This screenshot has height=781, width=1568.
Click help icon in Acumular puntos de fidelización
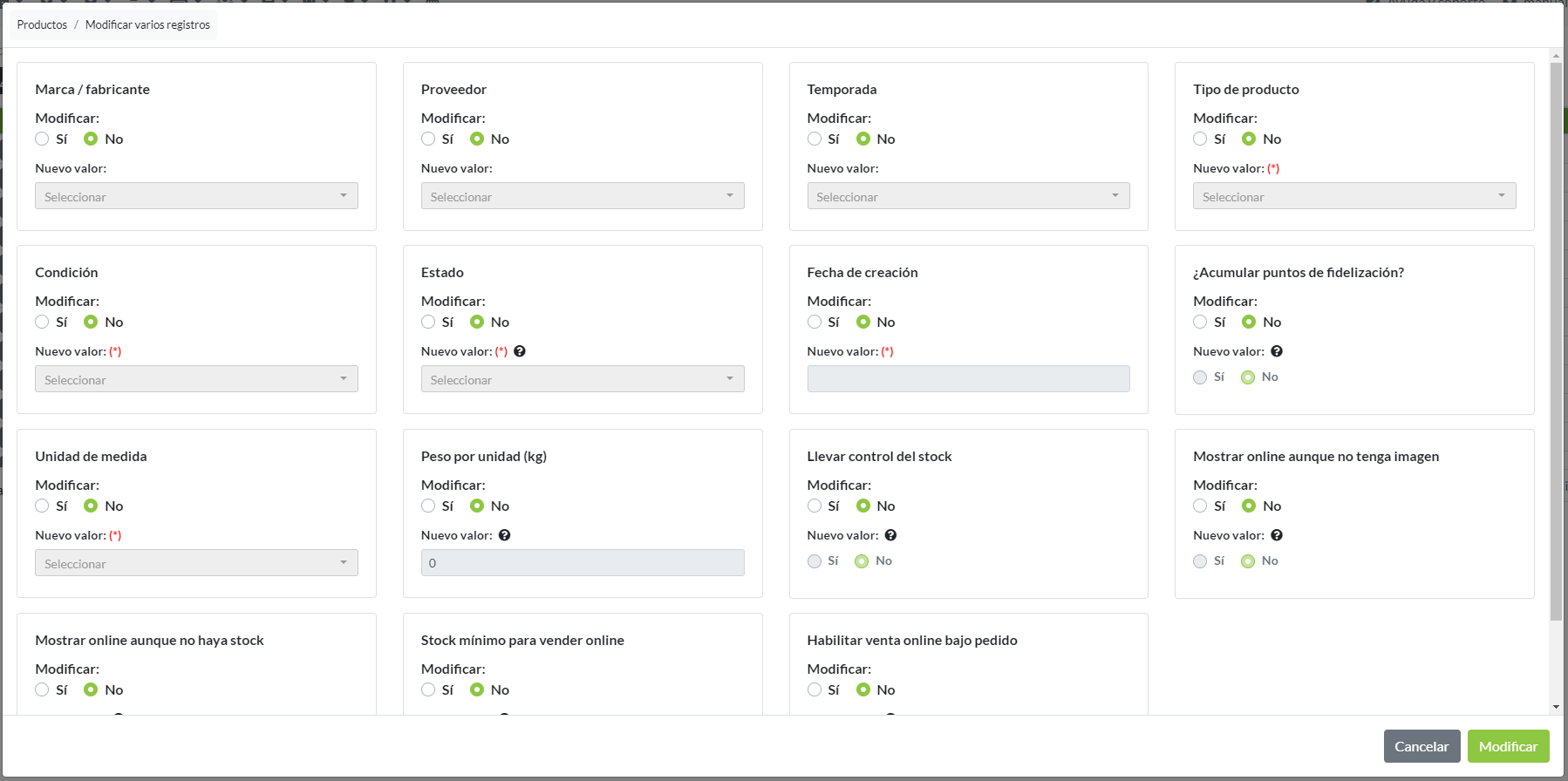1277,351
